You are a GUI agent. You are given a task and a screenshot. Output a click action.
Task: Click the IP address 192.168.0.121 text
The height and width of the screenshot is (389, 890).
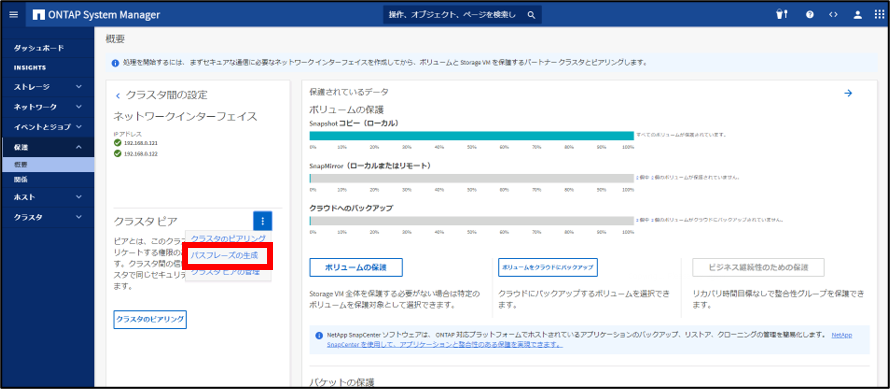tap(141, 143)
